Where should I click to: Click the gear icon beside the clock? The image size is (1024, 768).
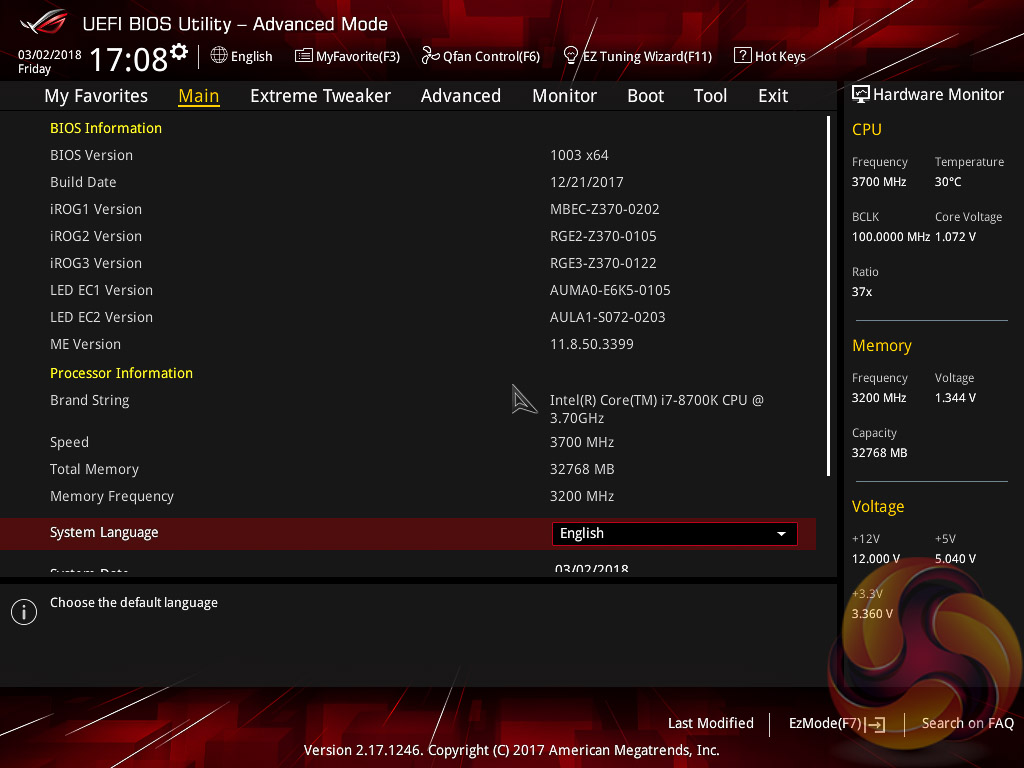(x=179, y=52)
